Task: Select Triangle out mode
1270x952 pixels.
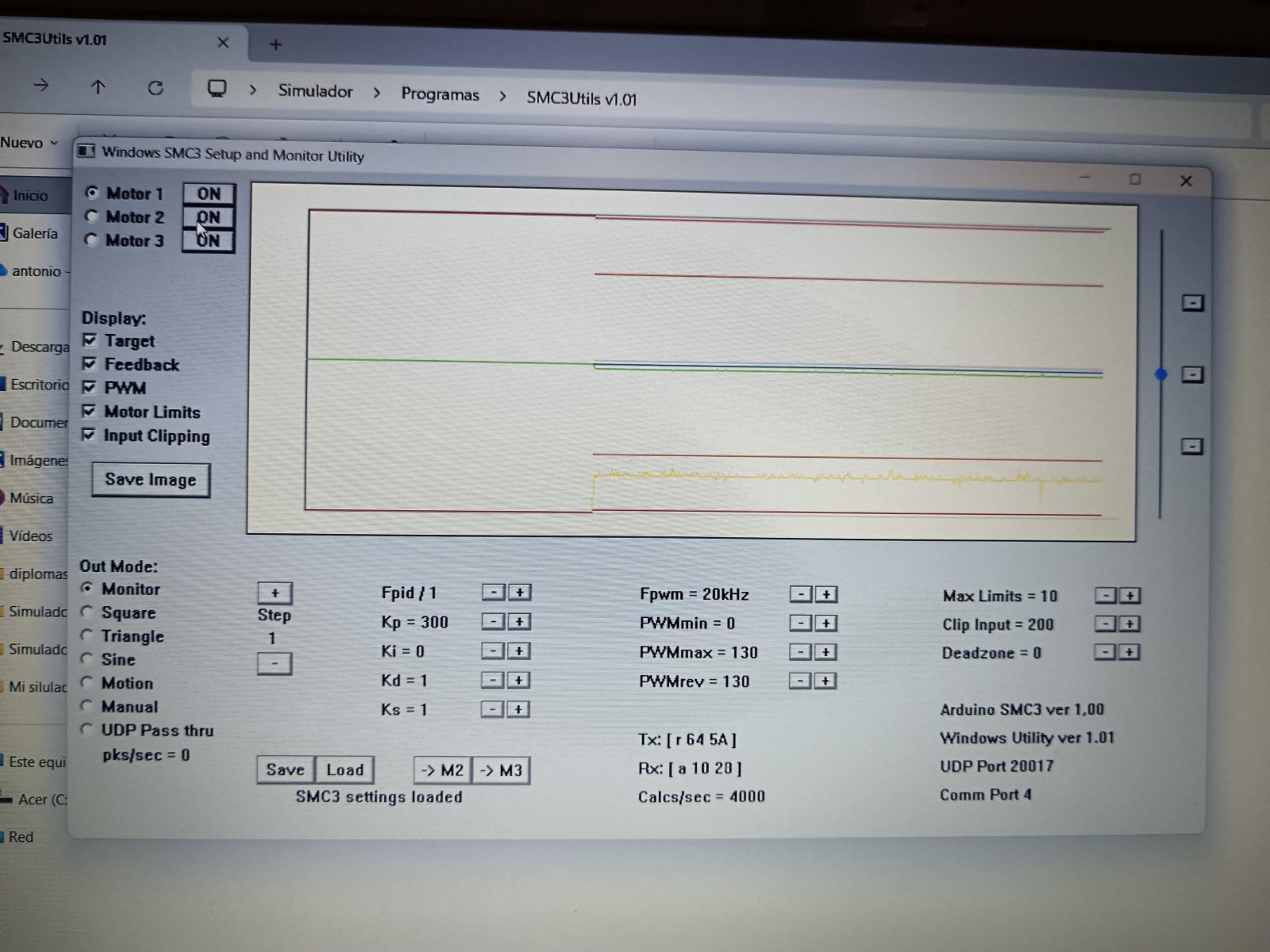Action: [87, 635]
